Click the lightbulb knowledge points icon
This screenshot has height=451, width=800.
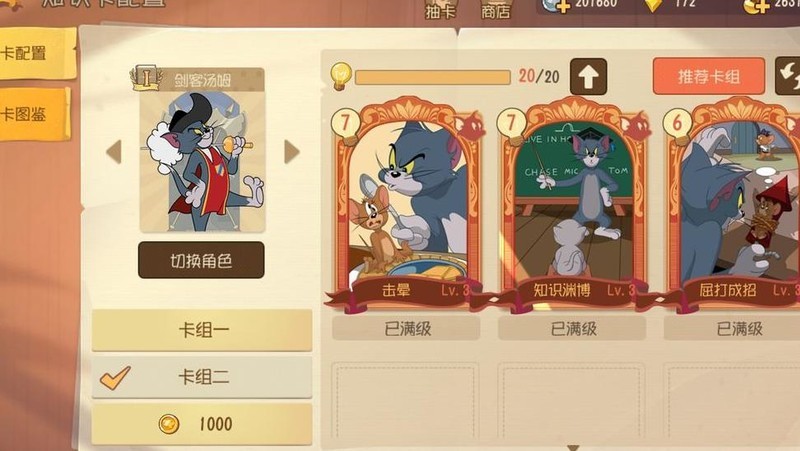(340, 76)
